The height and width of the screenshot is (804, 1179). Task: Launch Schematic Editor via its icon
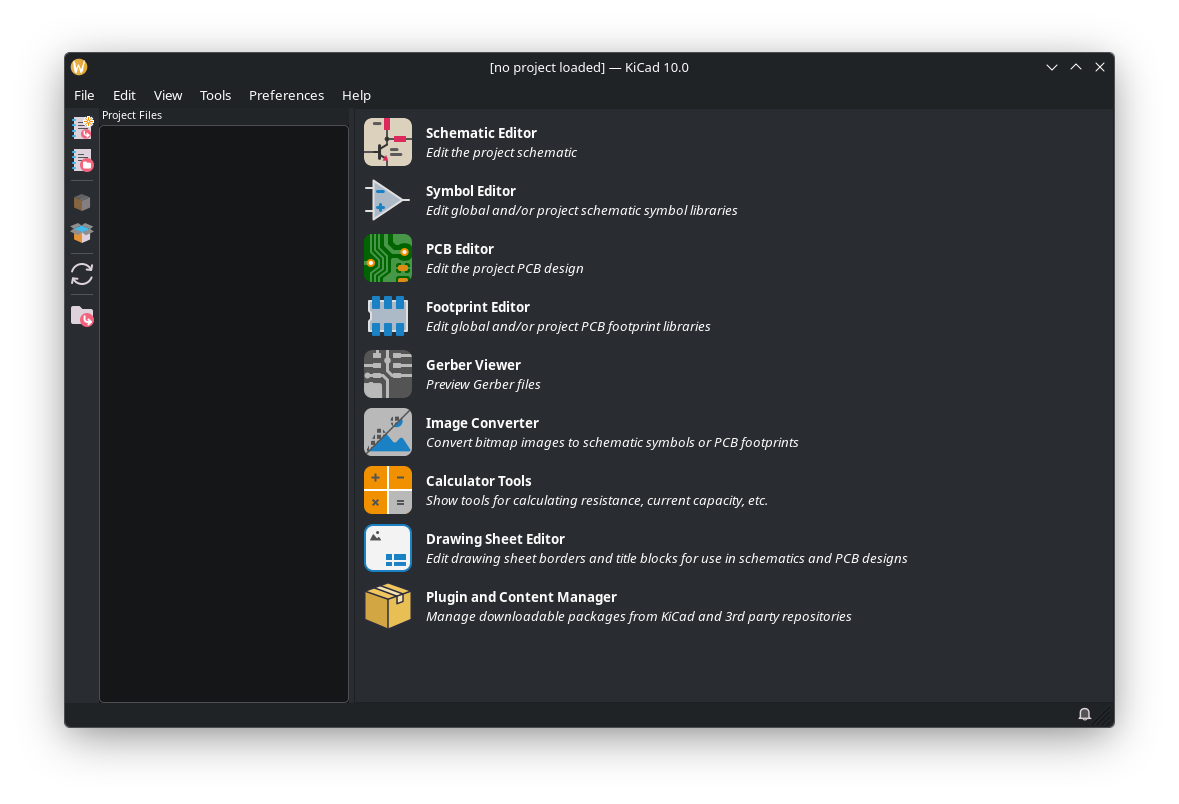[388, 142]
